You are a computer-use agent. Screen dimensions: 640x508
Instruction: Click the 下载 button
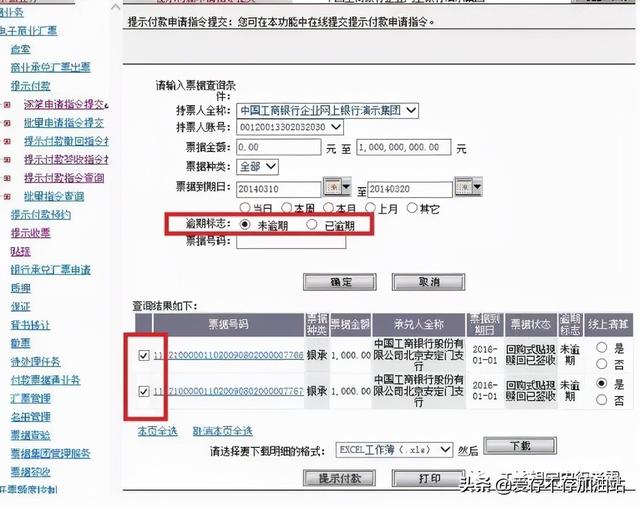pyautogui.click(x=520, y=446)
